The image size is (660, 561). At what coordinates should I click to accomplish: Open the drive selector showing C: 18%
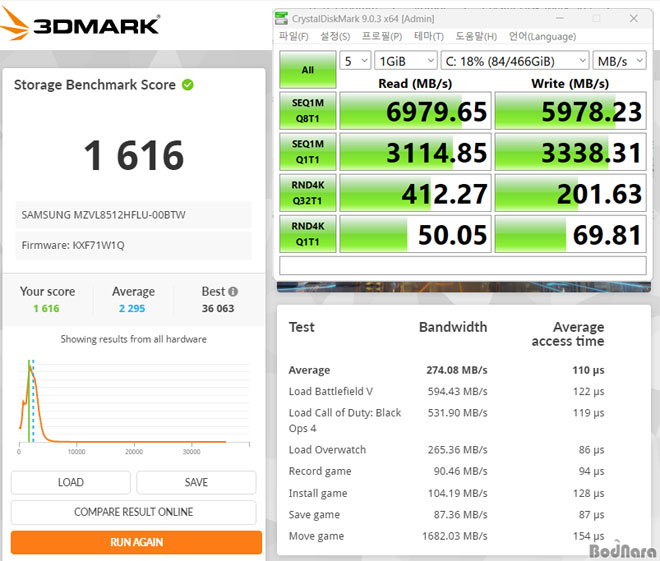[514, 61]
